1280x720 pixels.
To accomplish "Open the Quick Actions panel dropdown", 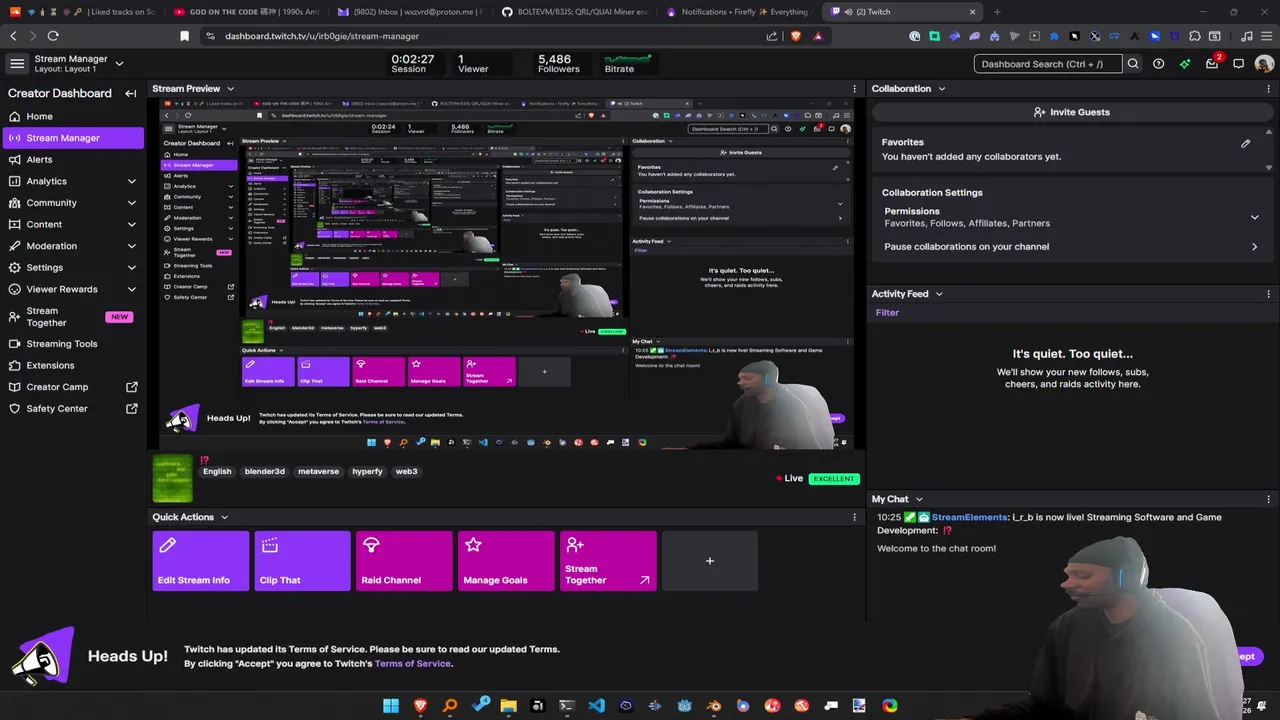I will tap(224, 517).
